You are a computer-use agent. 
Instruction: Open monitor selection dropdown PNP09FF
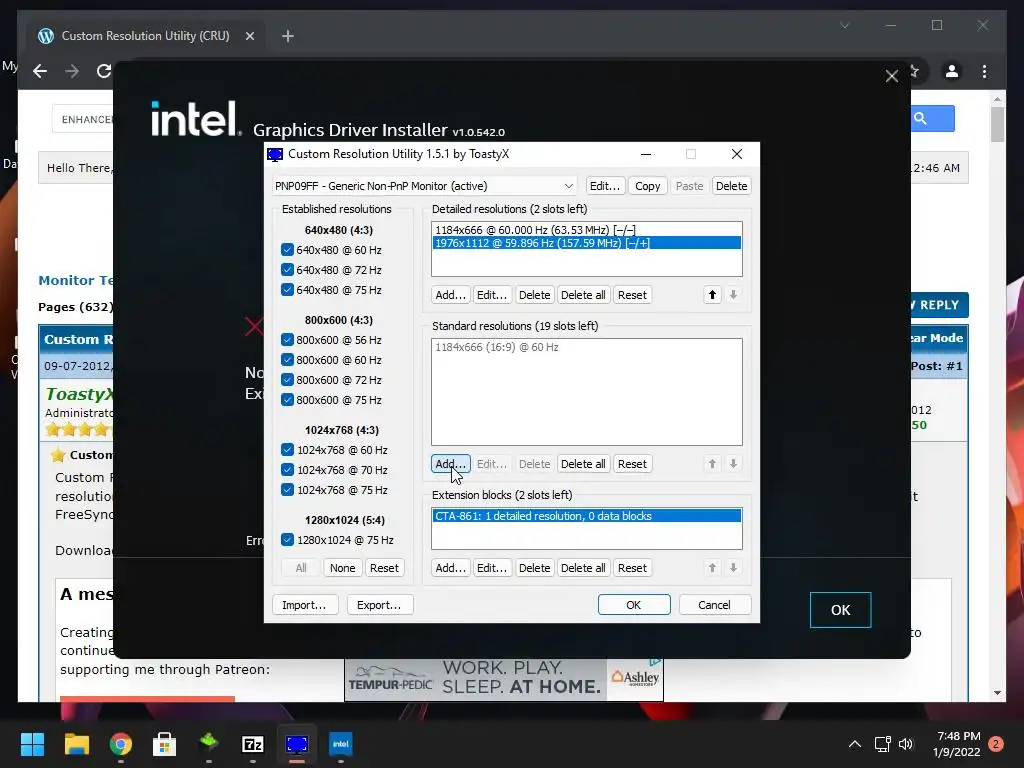[x=424, y=186]
